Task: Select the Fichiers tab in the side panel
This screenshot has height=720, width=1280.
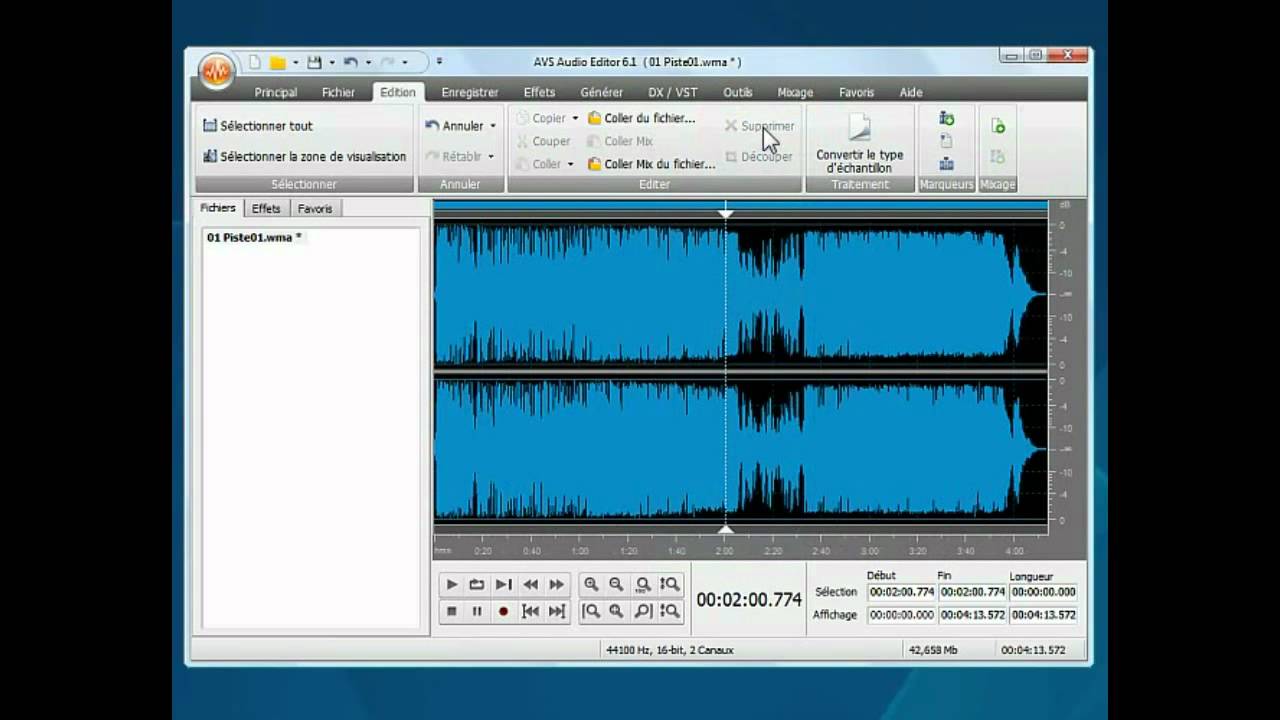Action: (x=218, y=208)
